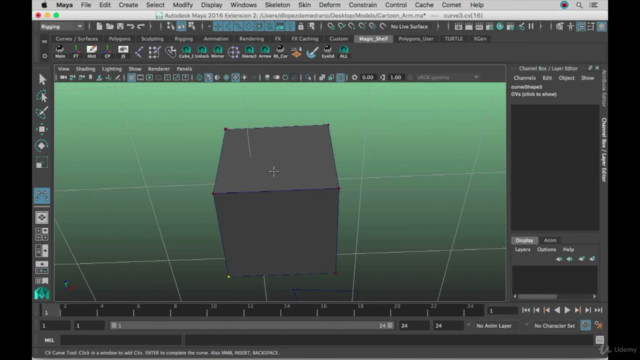Run the Cube_C shelf script
This screenshot has height=360, width=640.
(x=186, y=52)
